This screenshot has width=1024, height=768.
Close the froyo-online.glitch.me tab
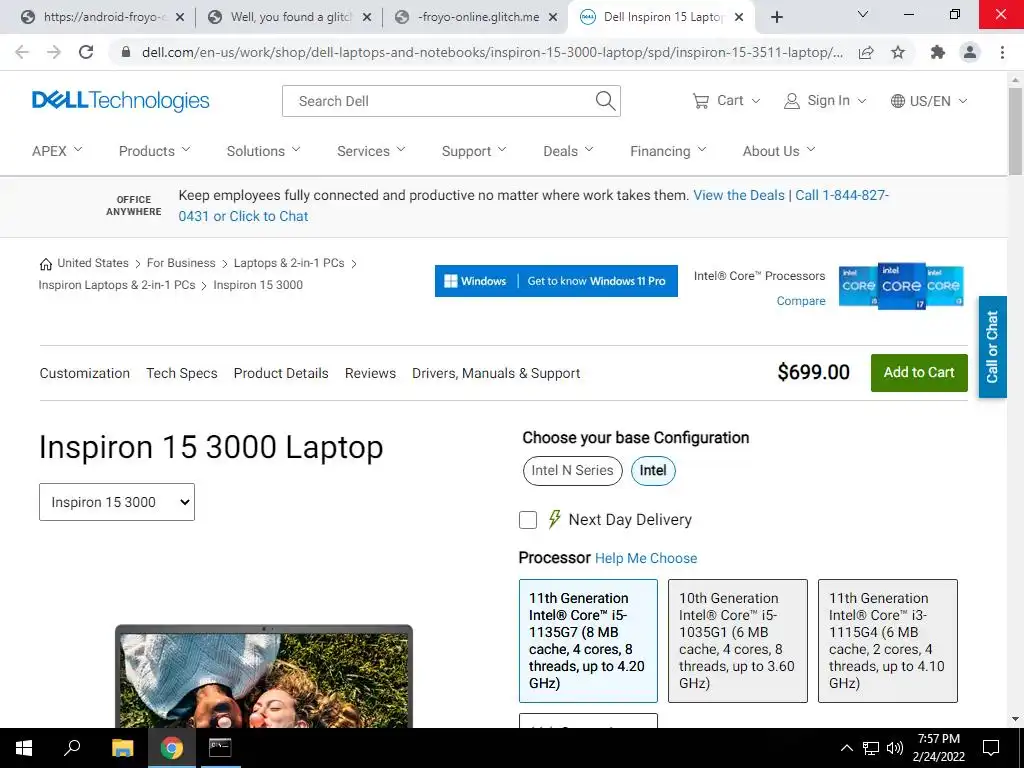click(553, 17)
